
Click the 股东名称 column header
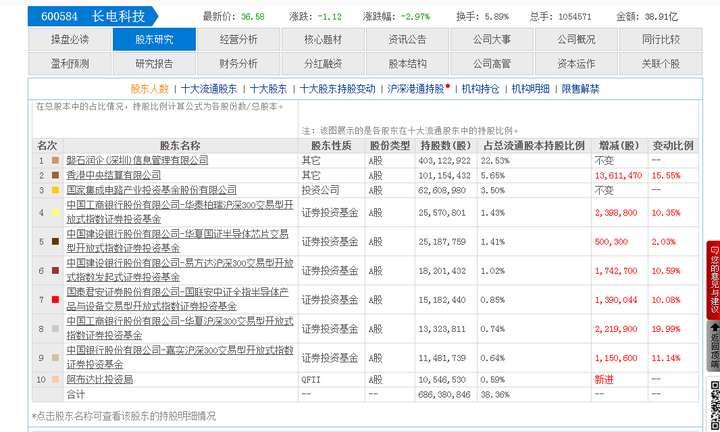click(x=180, y=146)
